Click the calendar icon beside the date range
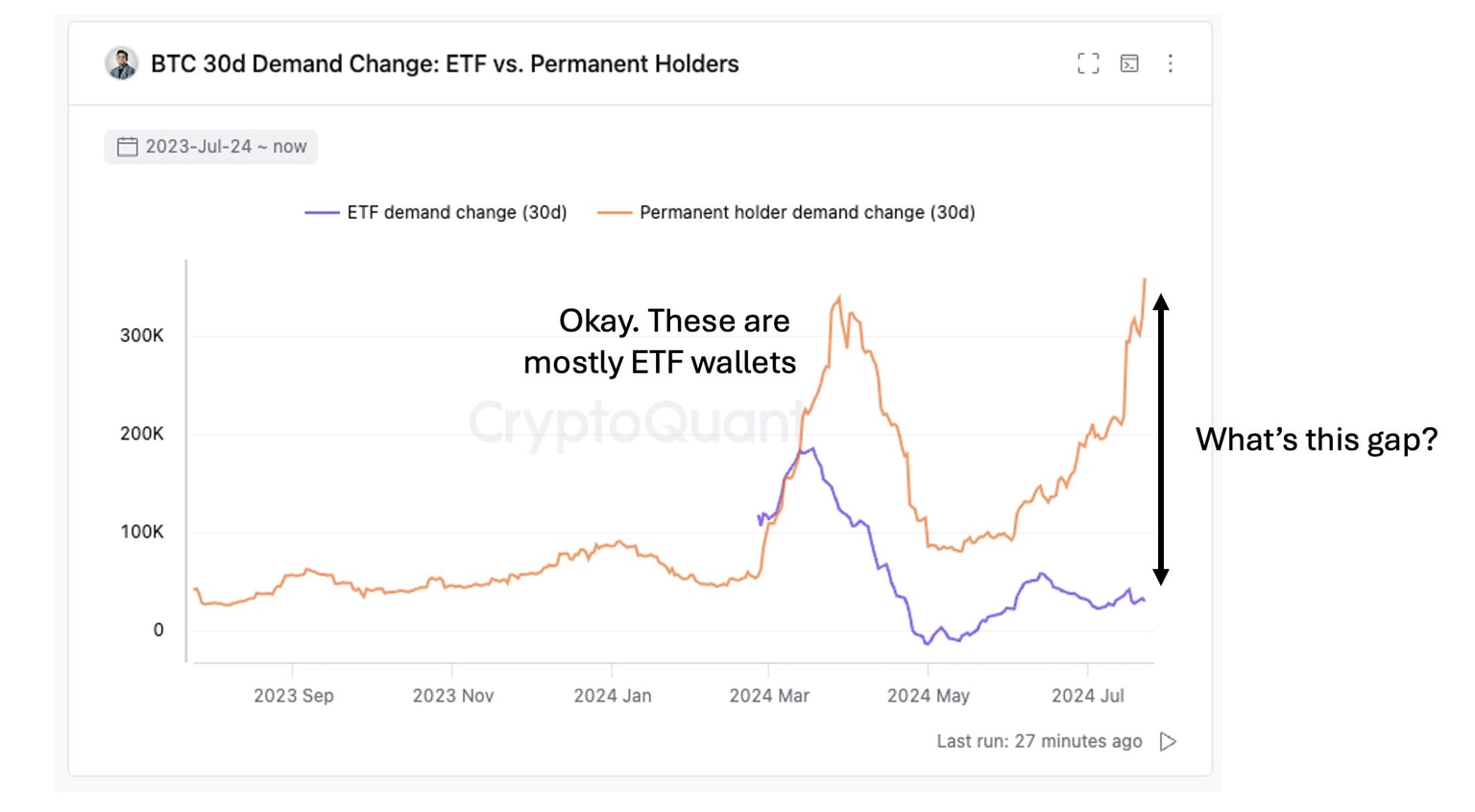Screen dimensions: 1475x812 click(x=126, y=146)
